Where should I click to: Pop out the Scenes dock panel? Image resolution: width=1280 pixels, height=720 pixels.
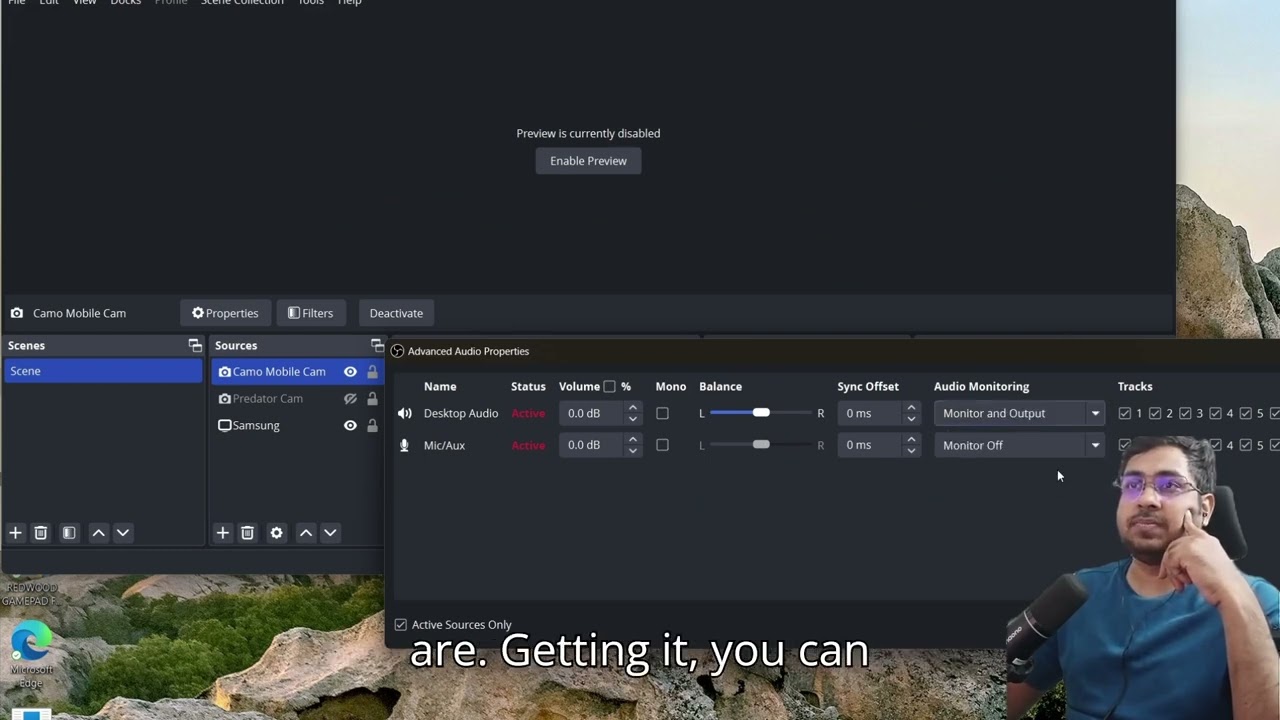195,345
